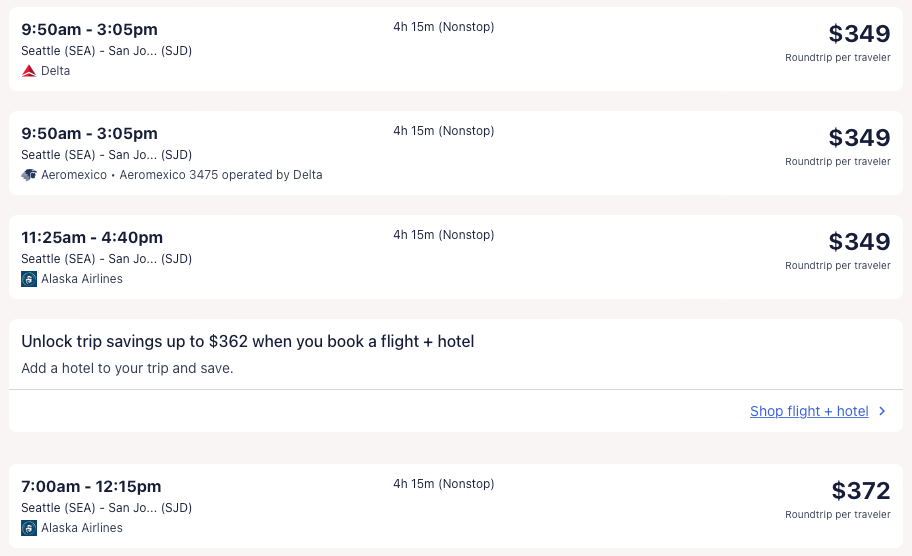This screenshot has width=912, height=556.
Task: Click the Alaska Airlines label on $372 flight
Action: (x=82, y=528)
